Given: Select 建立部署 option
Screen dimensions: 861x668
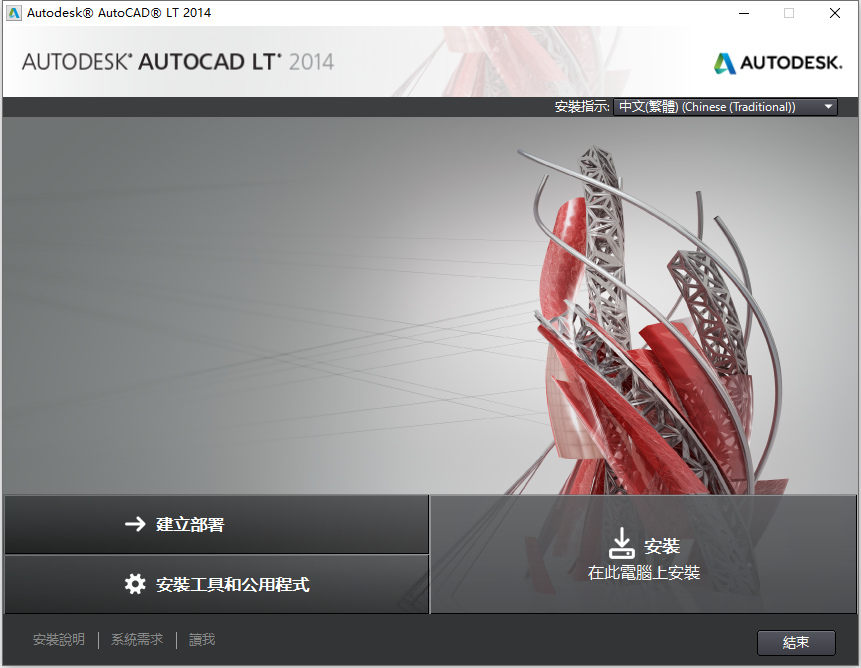Looking at the screenshot, I should 216,524.
